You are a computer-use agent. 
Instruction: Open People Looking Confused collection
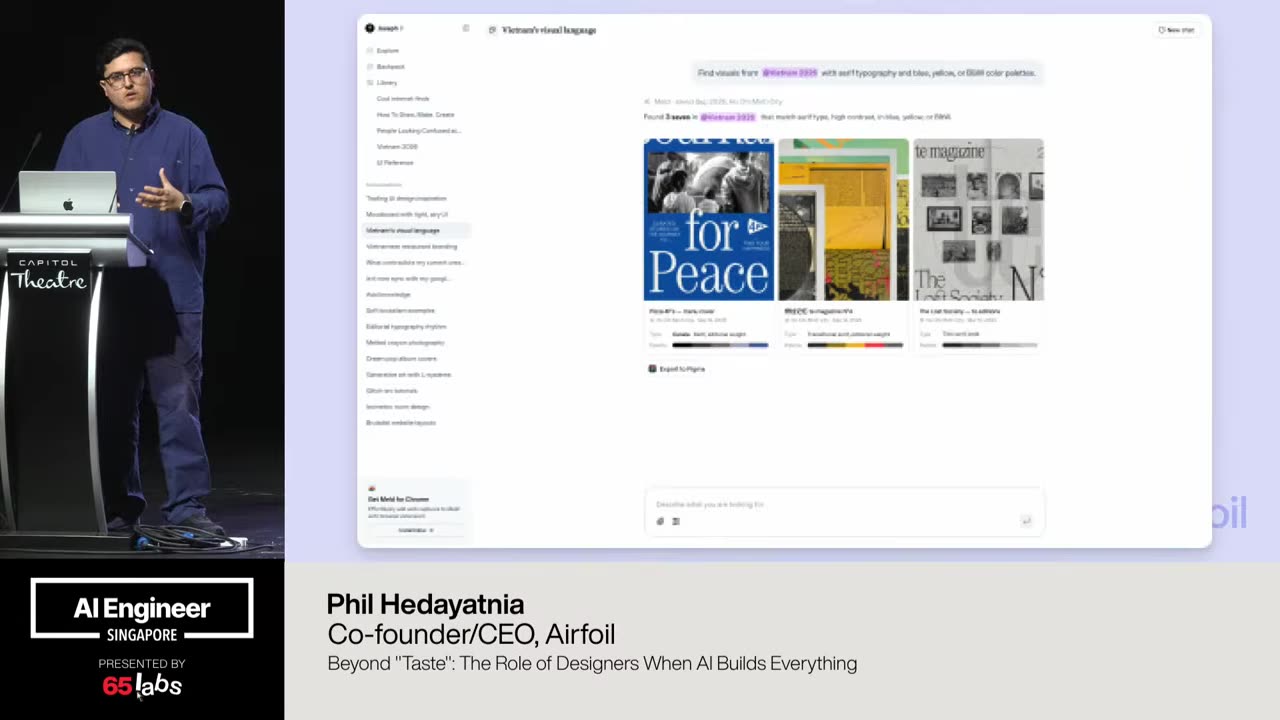tap(418, 130)
